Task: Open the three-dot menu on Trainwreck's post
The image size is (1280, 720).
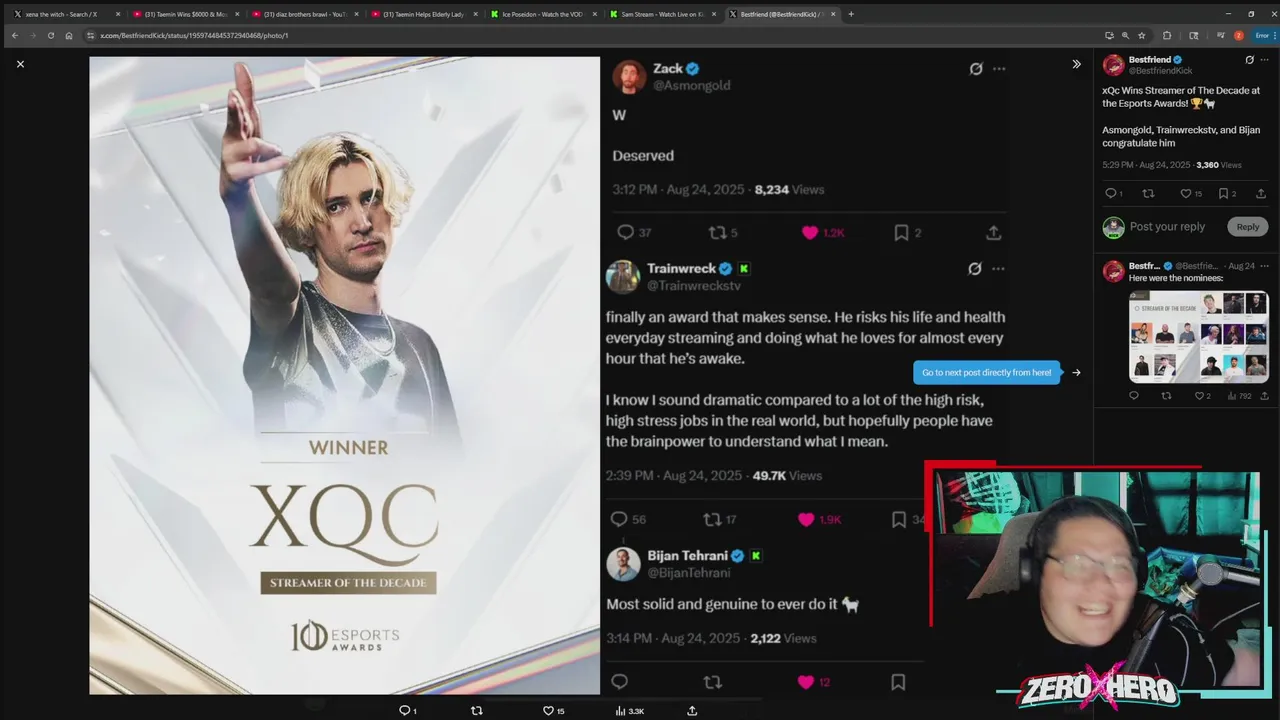Action: point(998,269)
